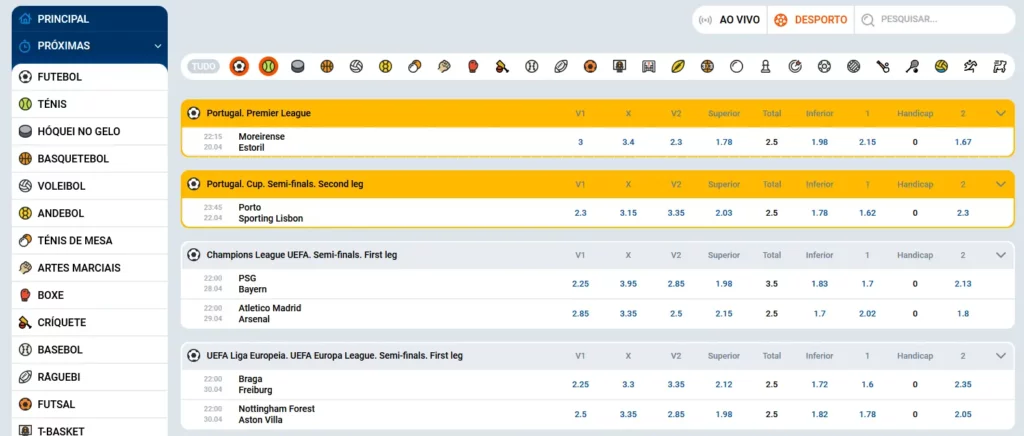Switch to the Desporto tab

pyautogui.click(x=810, y=20)
